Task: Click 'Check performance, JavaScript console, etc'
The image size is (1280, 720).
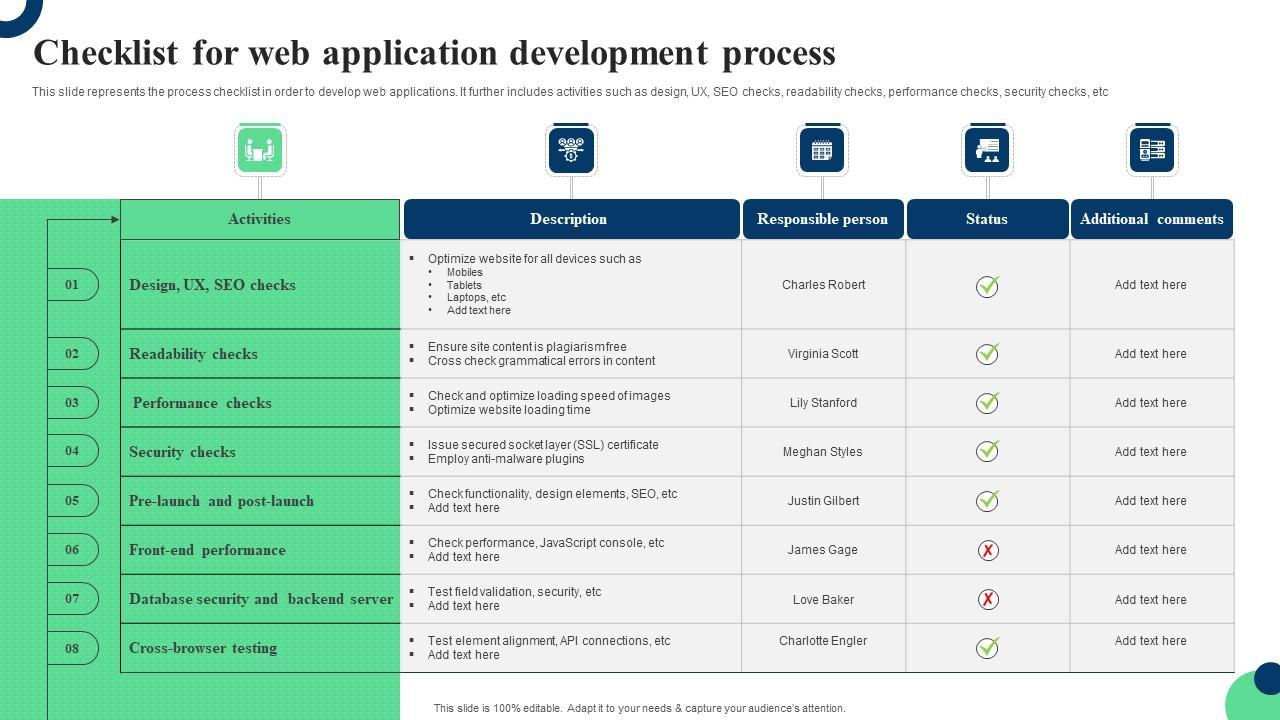Action: 546,543
